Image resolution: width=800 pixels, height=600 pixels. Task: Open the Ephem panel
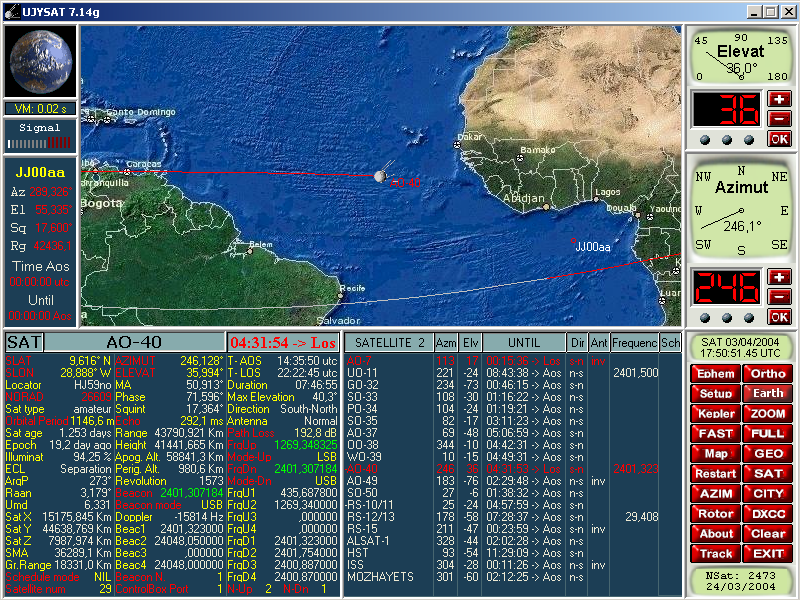point(716,373)
